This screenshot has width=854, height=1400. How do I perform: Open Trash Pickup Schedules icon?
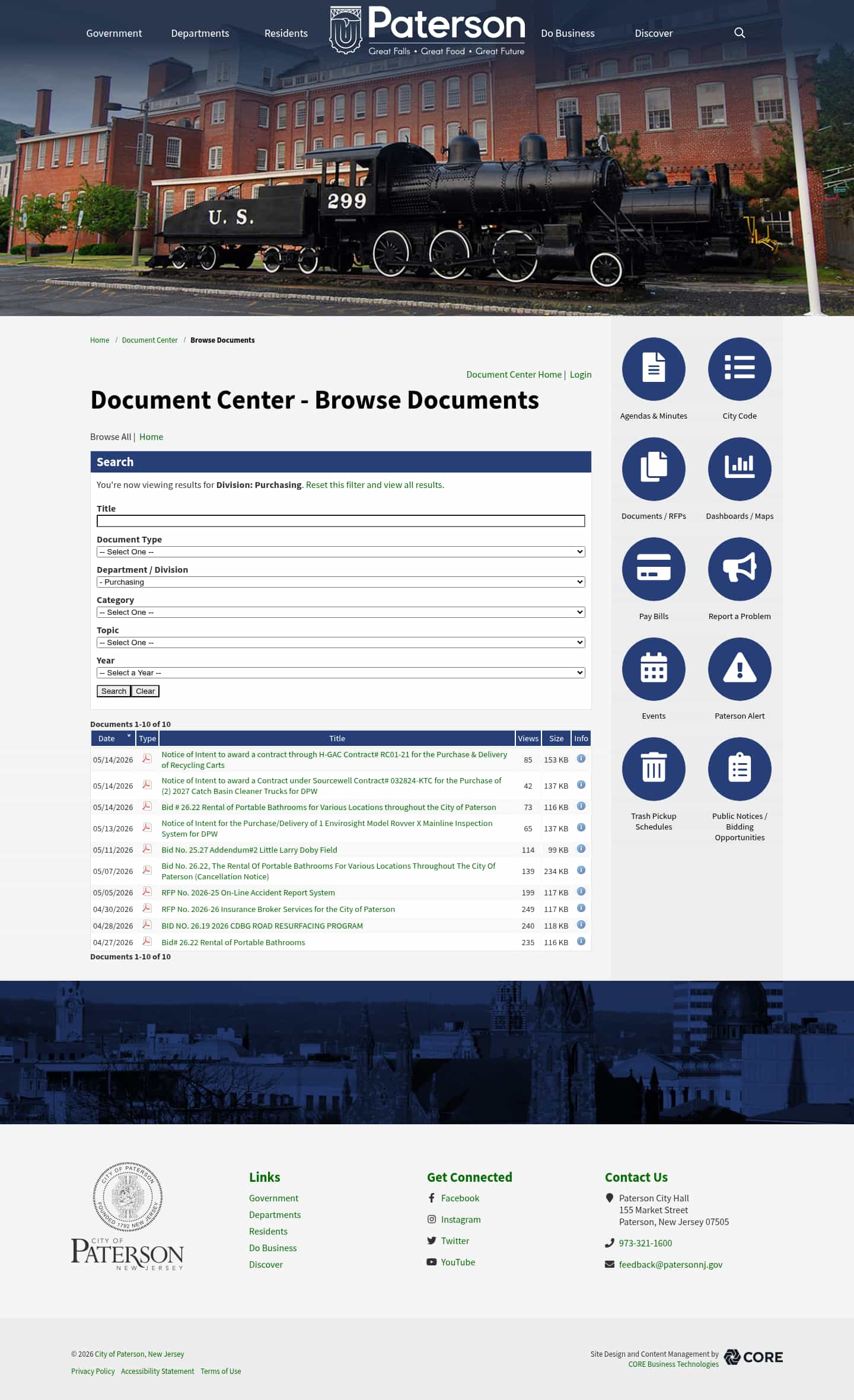point(654,769)
